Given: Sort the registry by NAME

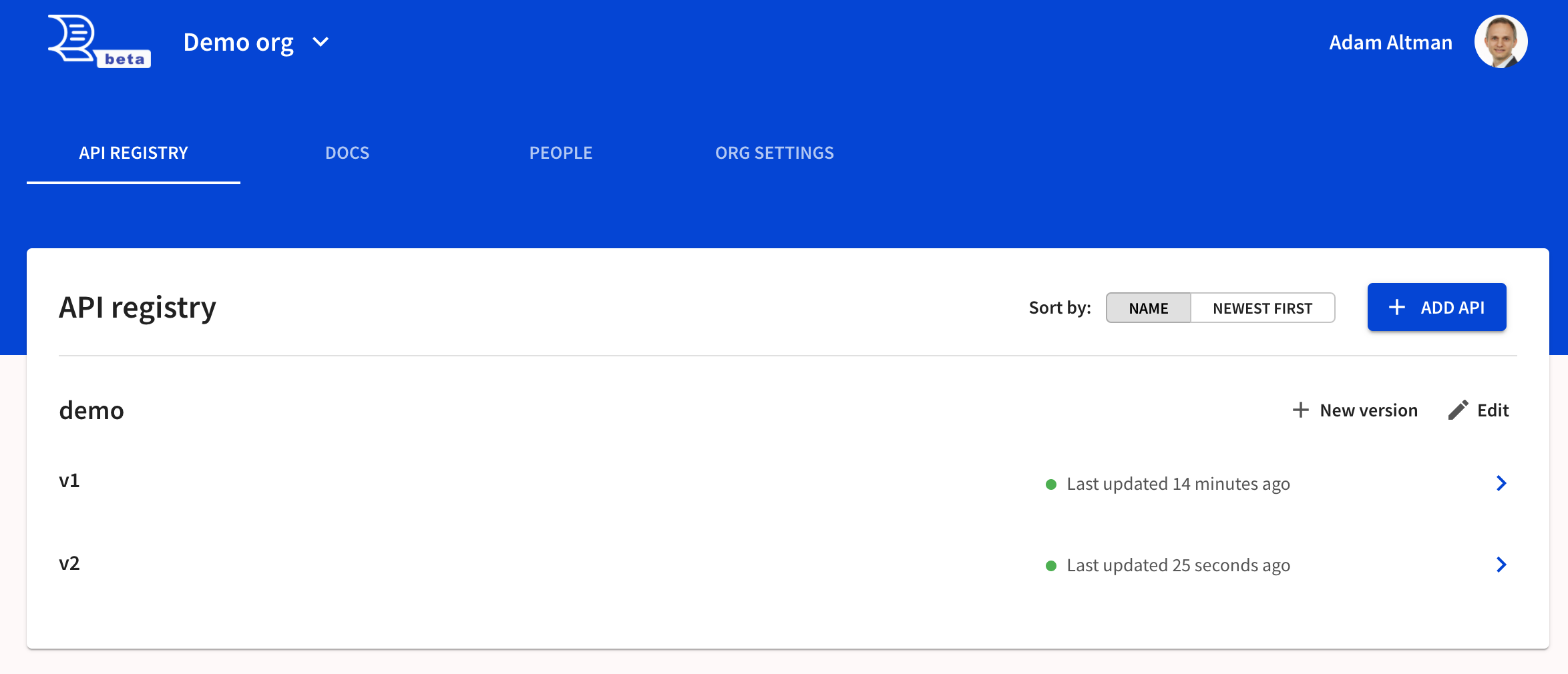Looking at the screenshot, I should point(1148,308).
